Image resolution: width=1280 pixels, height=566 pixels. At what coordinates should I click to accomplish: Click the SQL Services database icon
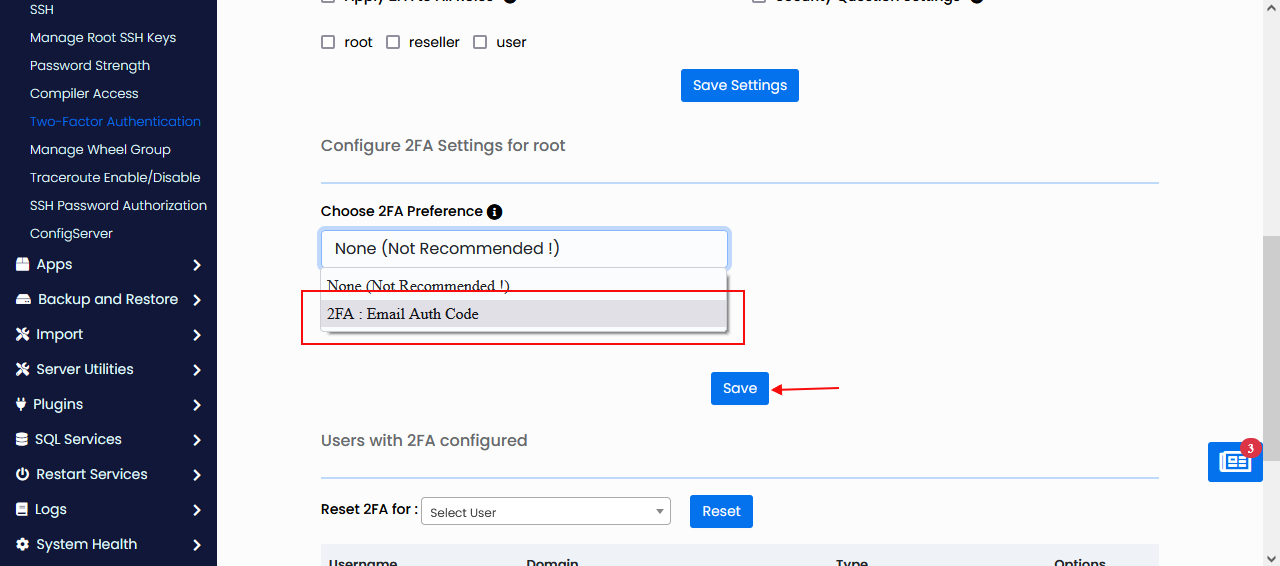[22, 440]
